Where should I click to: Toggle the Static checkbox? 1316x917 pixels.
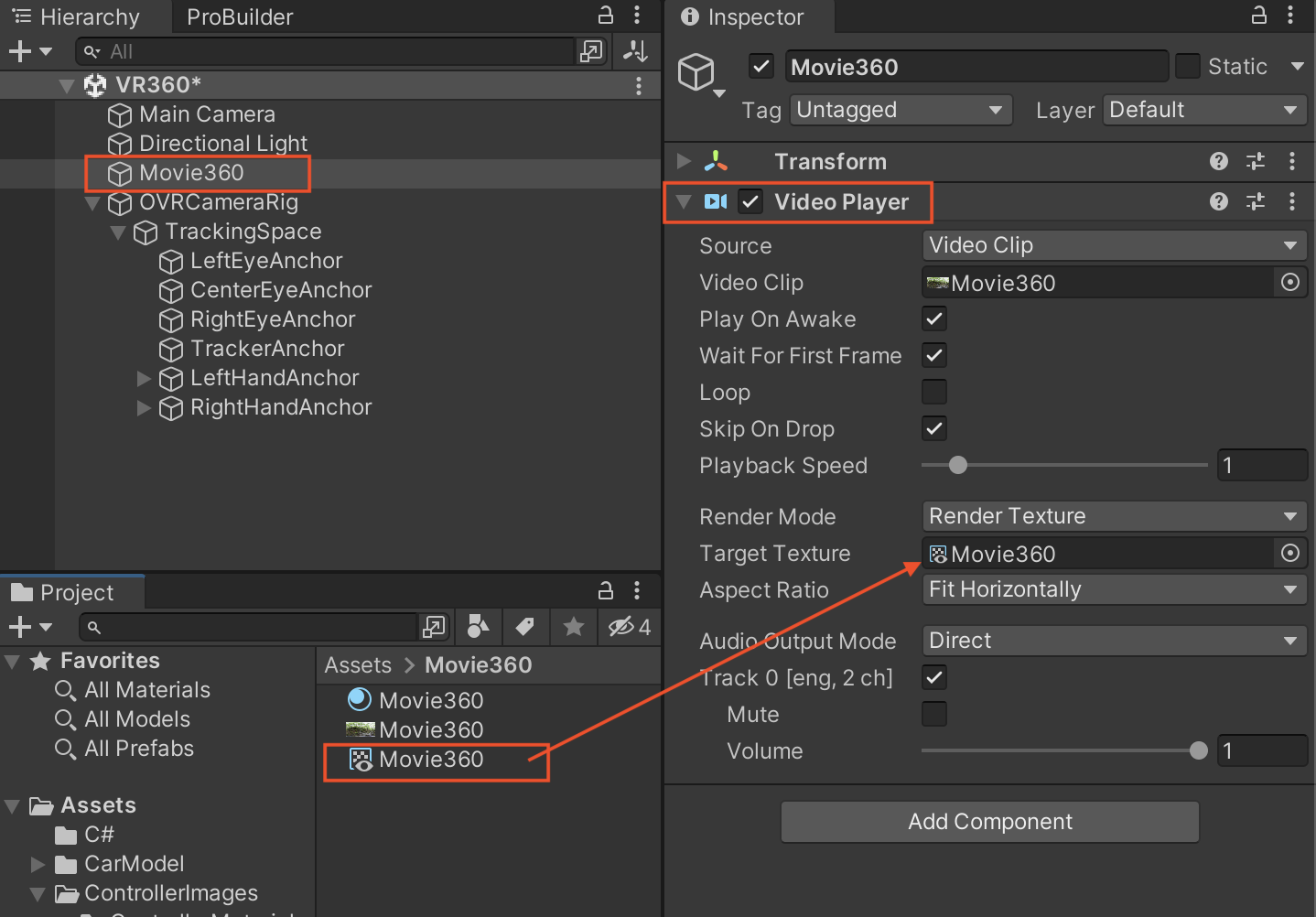click(1187, 66)
